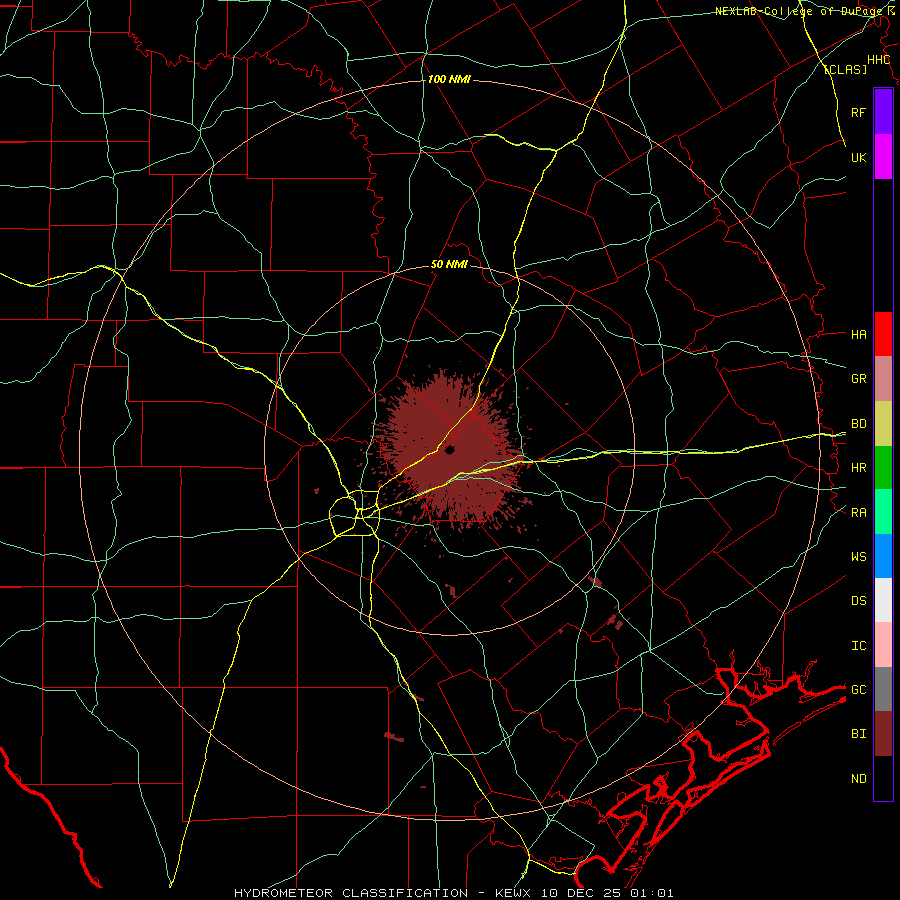Image resolution: width=900 pixels, height=900 pixels.
Task: Click the RA legend label
Action: click(859, 512)
